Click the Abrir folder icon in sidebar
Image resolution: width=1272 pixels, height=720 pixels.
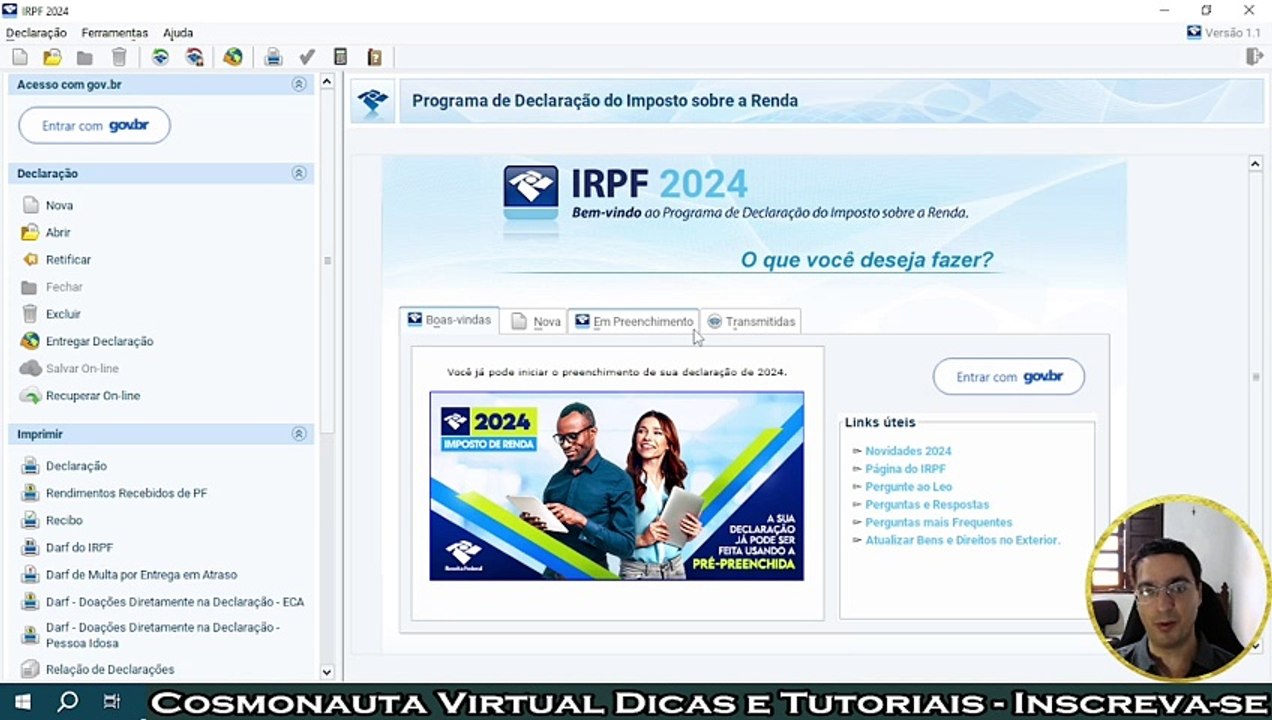click(30, 232)
